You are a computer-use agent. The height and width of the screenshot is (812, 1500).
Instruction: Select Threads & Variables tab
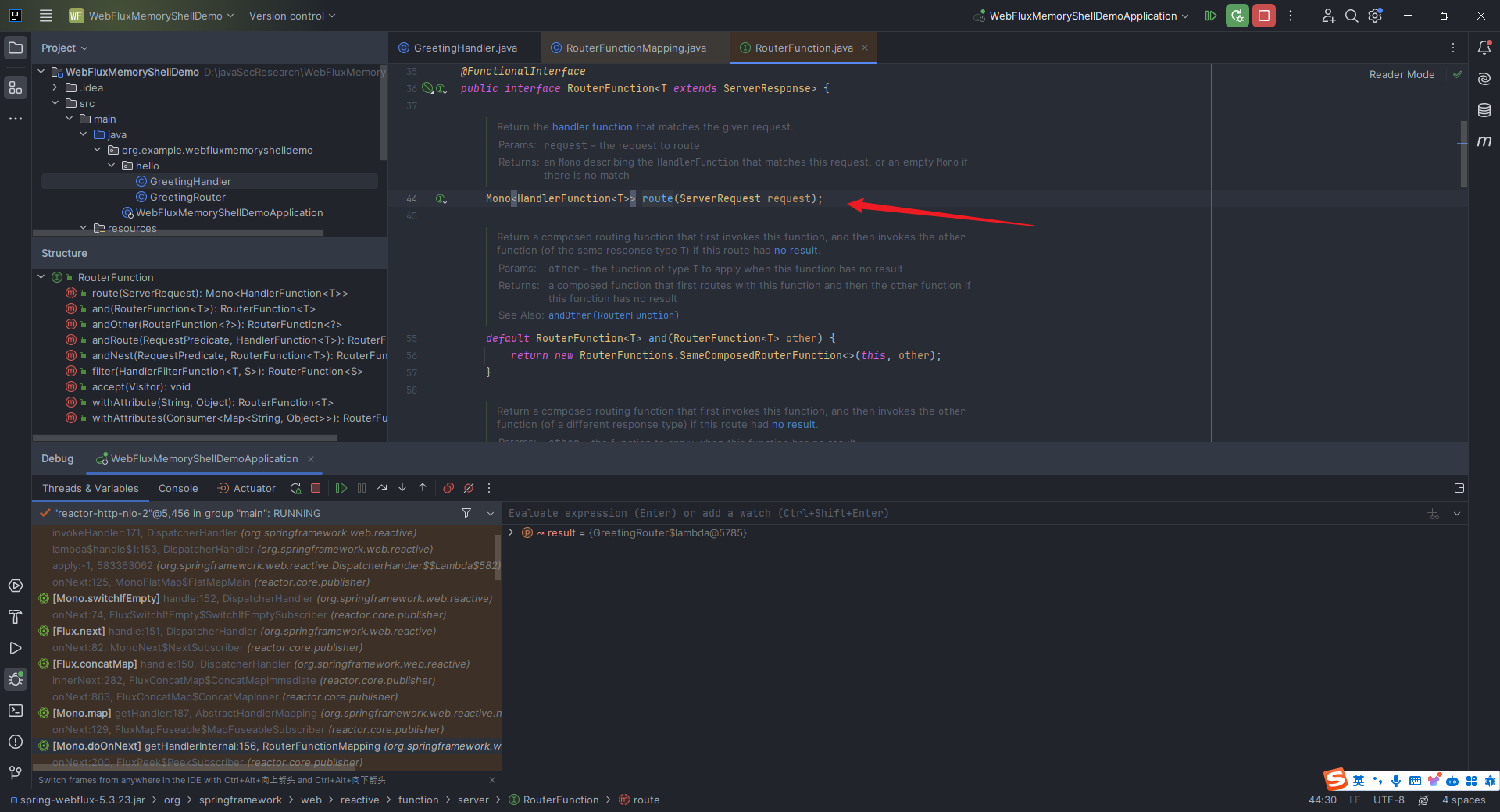(x=91, y=489)
